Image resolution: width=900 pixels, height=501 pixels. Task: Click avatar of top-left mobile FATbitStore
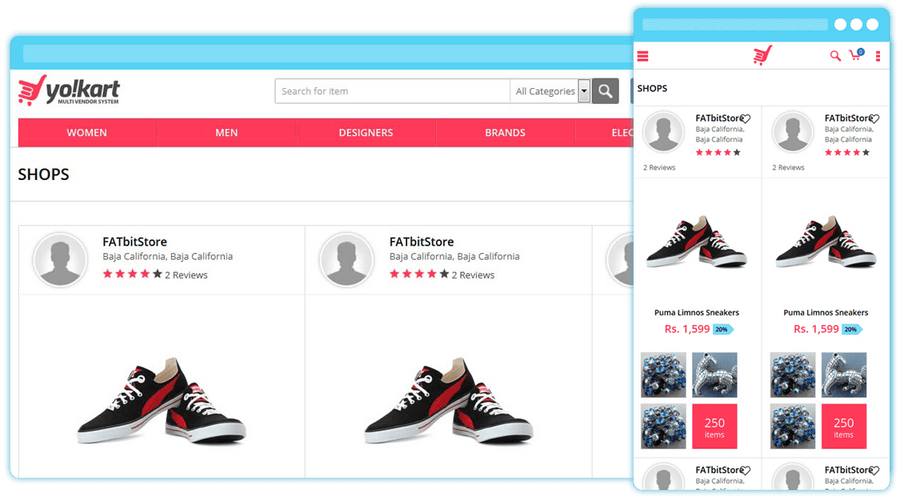(x=664, y=131)
